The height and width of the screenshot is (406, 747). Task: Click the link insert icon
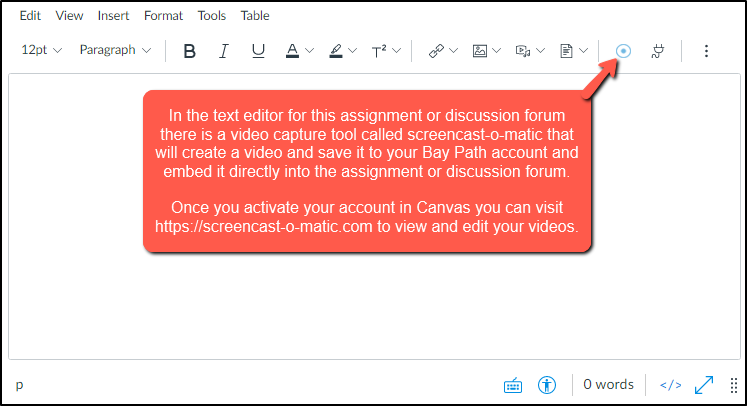pos(436,51)
